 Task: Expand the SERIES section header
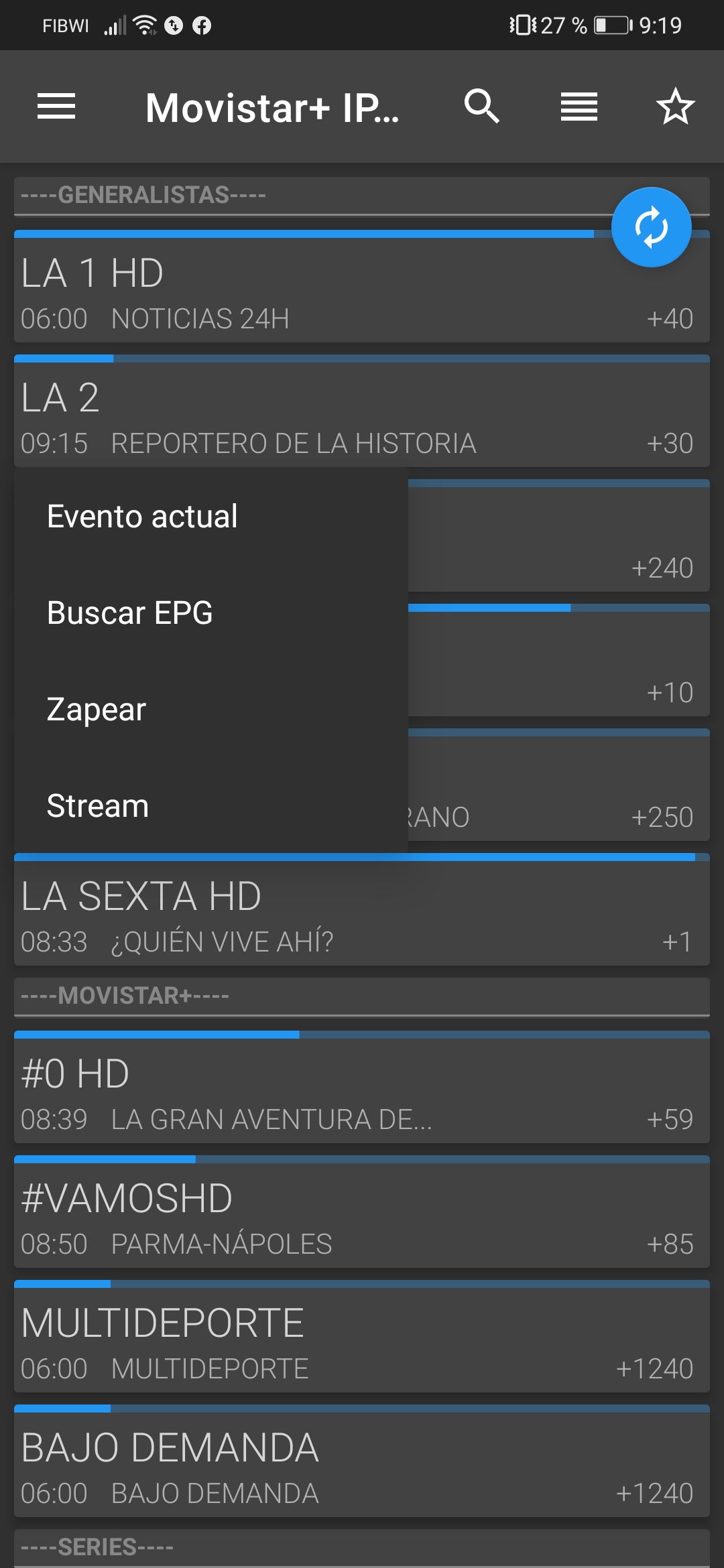362,1548
